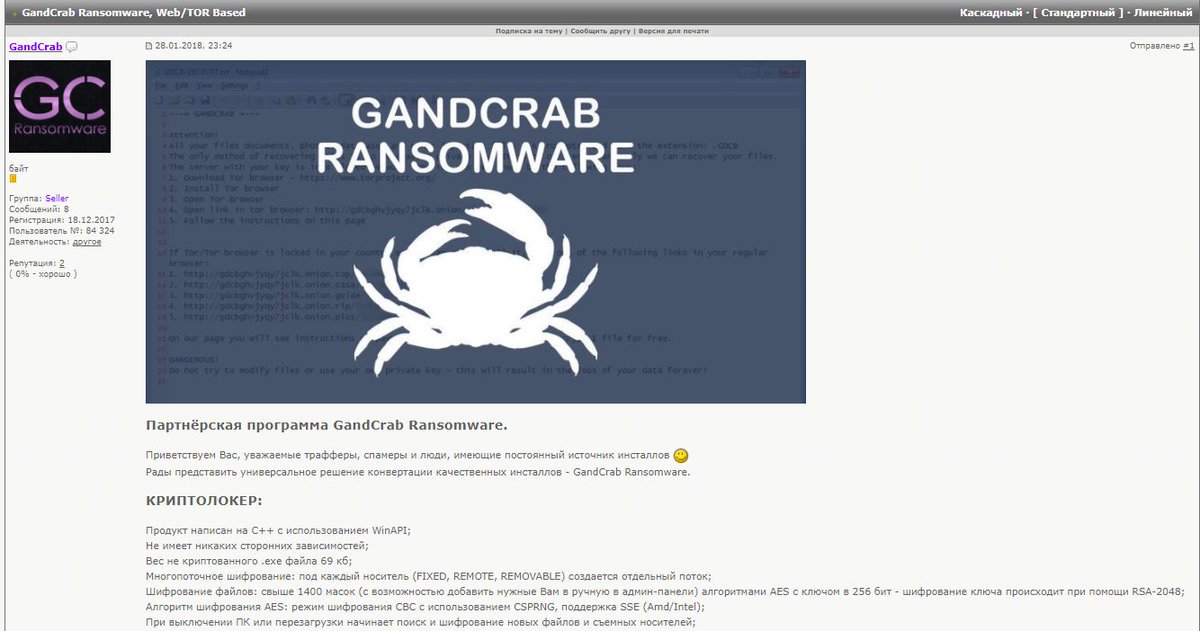The image size is (1200, 631).
Task: Open reputation value '2' link
Action: (x=62, y=263)
